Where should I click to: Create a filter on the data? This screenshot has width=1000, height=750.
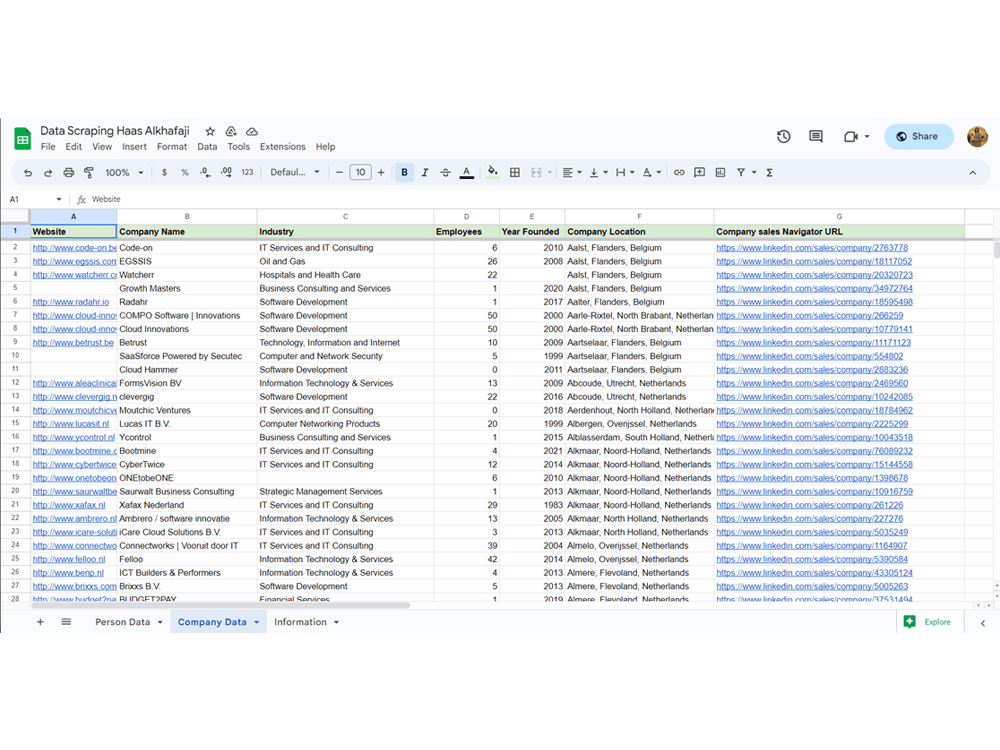[742, 172]
